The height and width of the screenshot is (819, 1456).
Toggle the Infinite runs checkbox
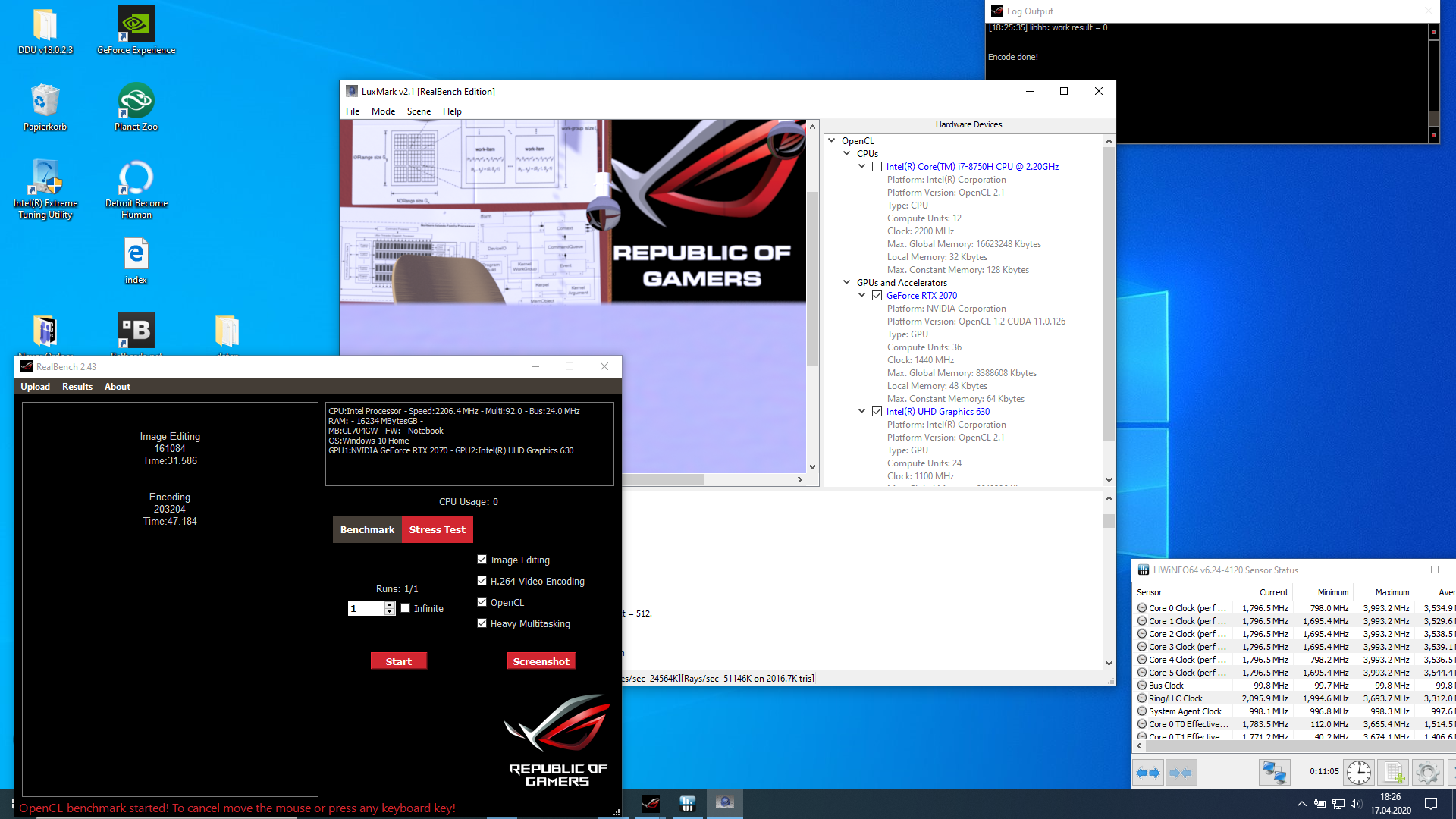tap(406, 608)
